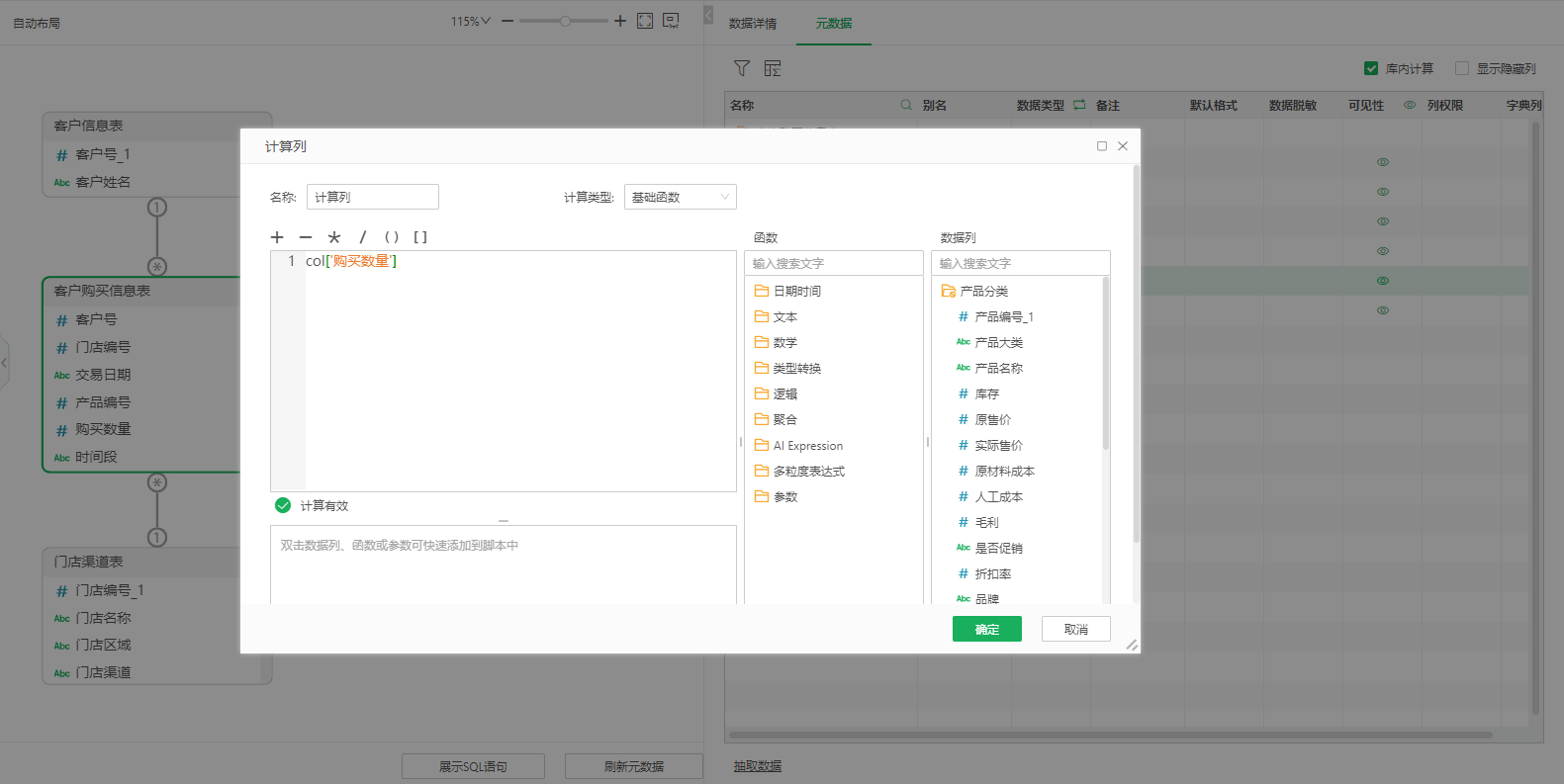Expand the 逻辑 function folder
The image size is (1564, 784).
[776, 393]
